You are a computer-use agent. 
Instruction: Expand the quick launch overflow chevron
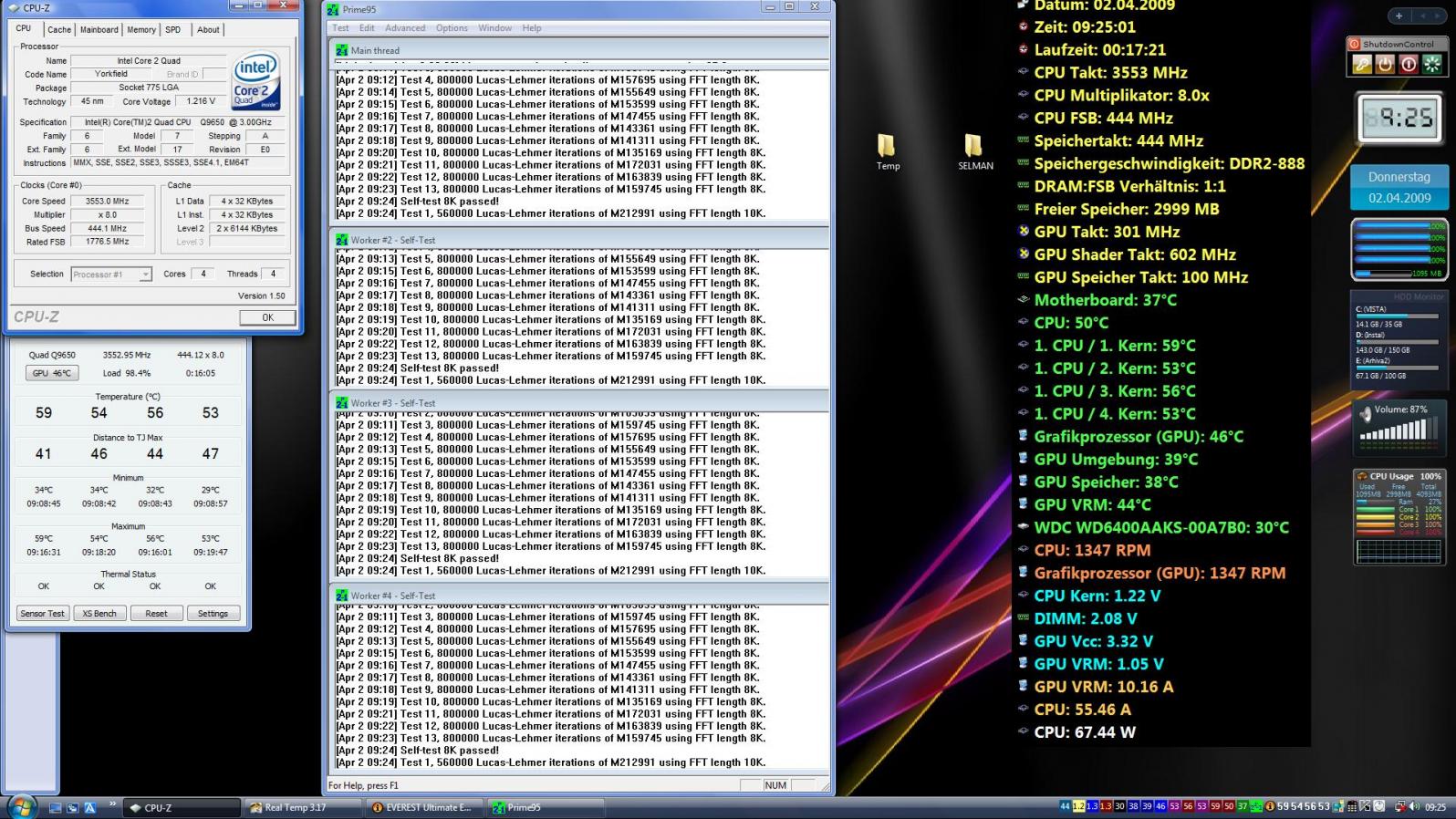(x=112, y=804)
